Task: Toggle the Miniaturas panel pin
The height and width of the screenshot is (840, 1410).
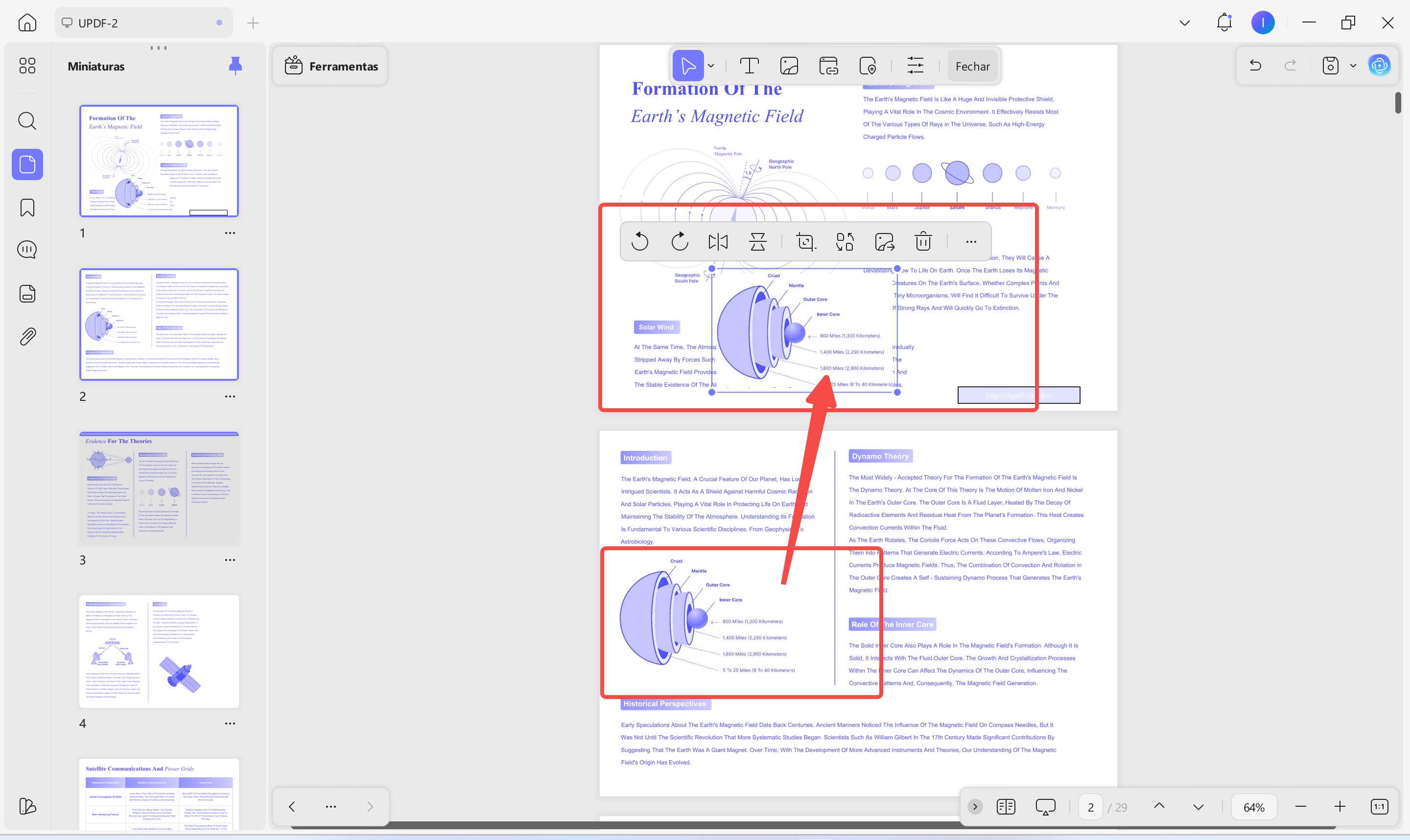Action: point(235,66)
